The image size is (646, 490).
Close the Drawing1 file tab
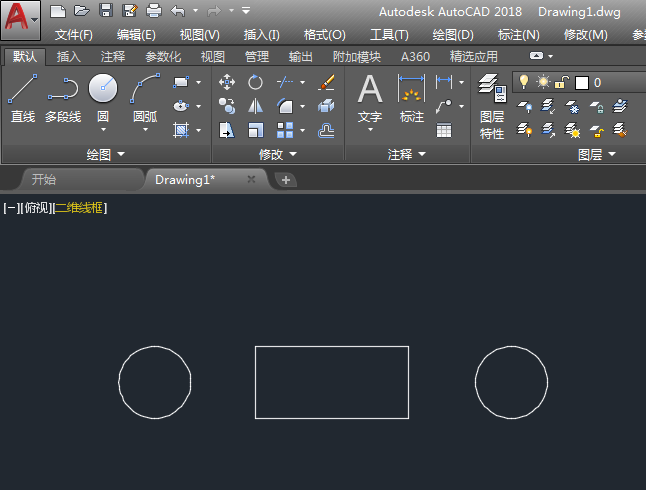[251, 179]
